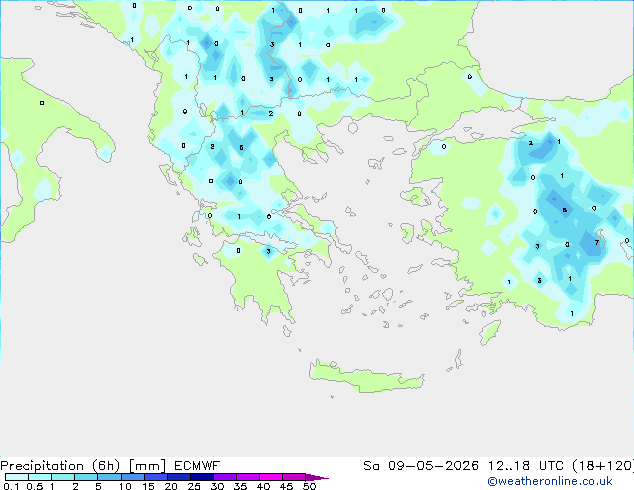The width and height of the screenshot is (634, 490).
Task: Click the 45–50 mm legend color segment
Action: point(294,477)
